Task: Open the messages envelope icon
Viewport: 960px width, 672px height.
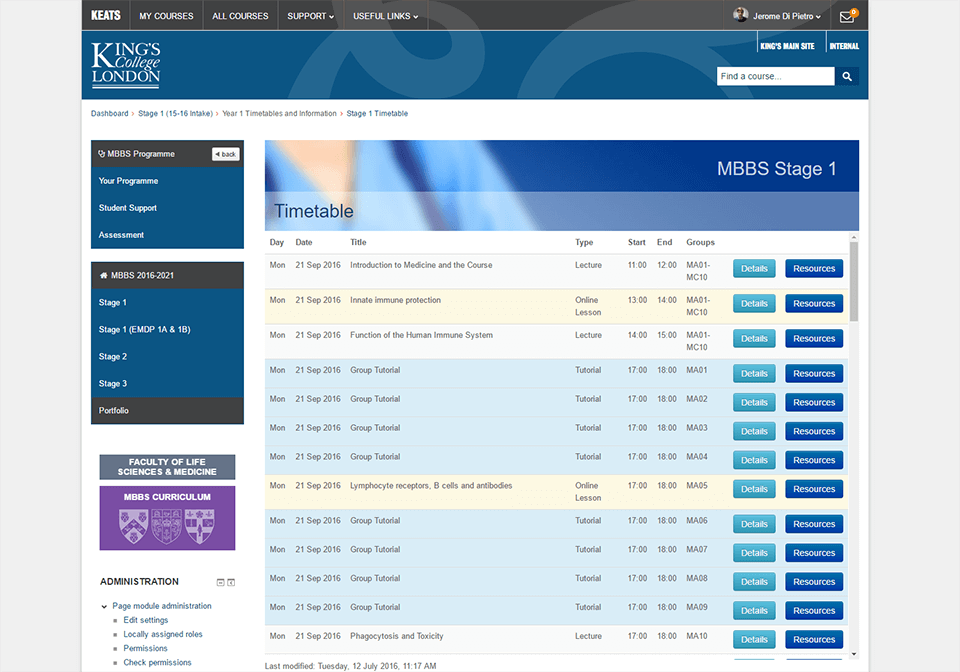Action: (847, 17)
